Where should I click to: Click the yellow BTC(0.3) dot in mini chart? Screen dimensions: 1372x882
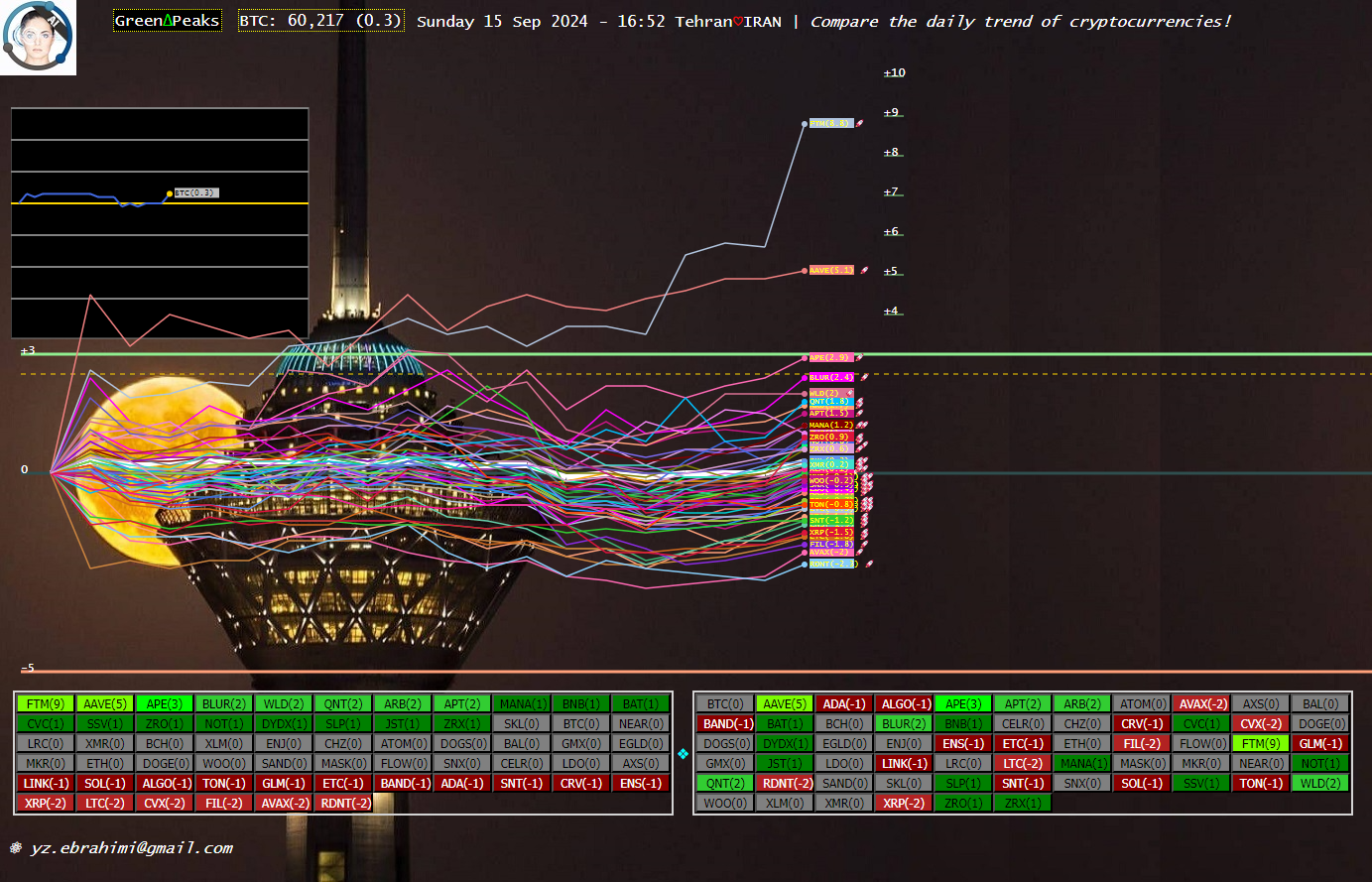pyautogui.click(x=170, y=193)
